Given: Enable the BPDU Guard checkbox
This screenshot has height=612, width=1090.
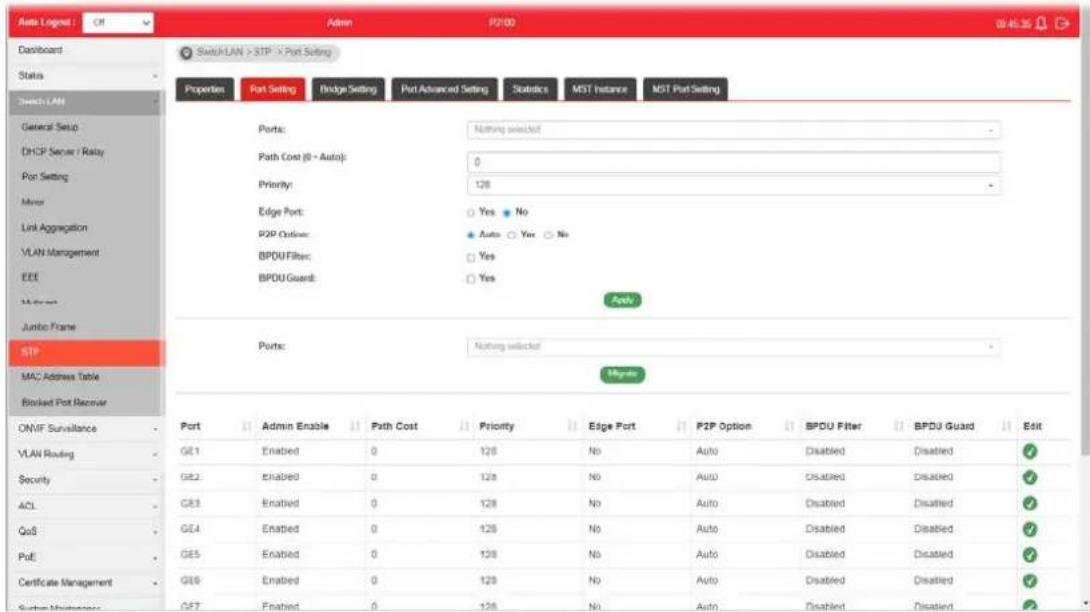Looking at the screenshot, I should pos(471,279).
